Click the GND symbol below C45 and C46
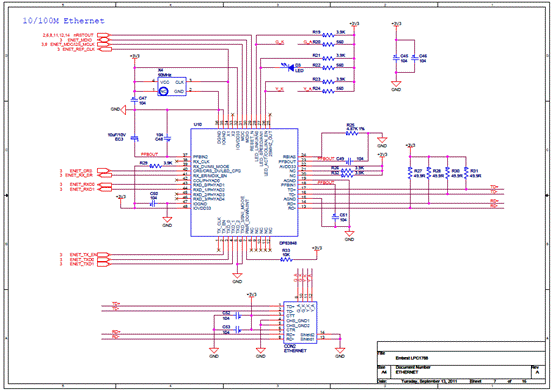 [396, 84]
